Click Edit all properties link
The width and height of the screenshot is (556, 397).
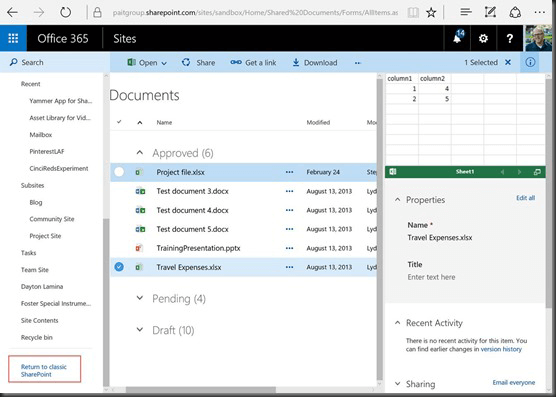click(526, 198)
